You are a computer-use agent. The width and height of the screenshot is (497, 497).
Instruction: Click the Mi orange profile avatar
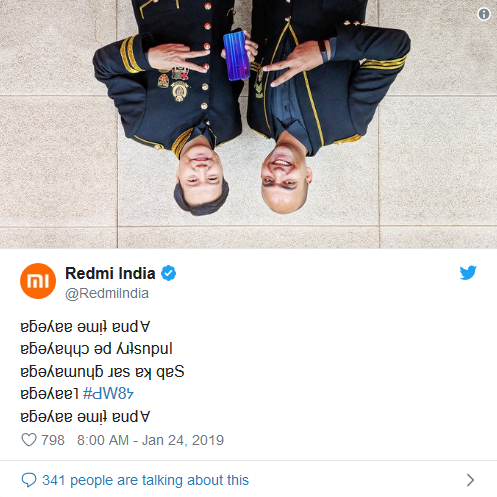tap(38, 281)
